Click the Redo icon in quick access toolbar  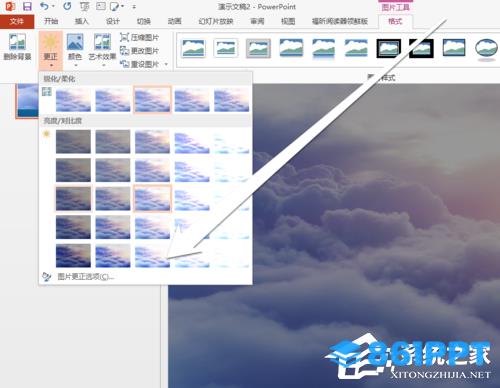[x=67, y=6]
